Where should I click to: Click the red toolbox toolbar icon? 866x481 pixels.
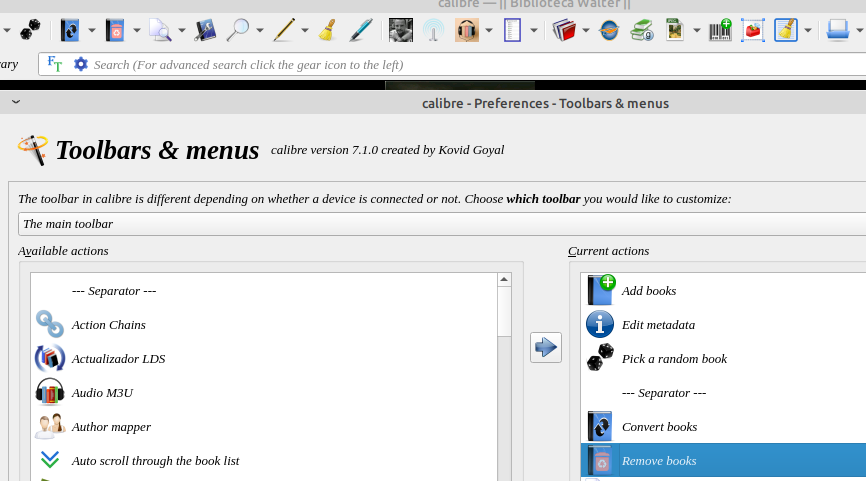753,30
